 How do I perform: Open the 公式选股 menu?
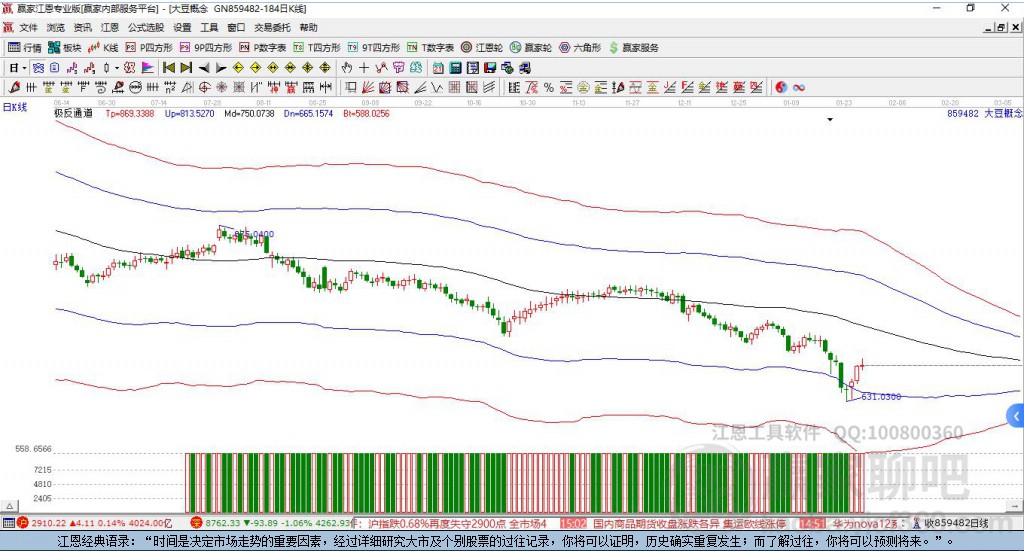[144, 28]
